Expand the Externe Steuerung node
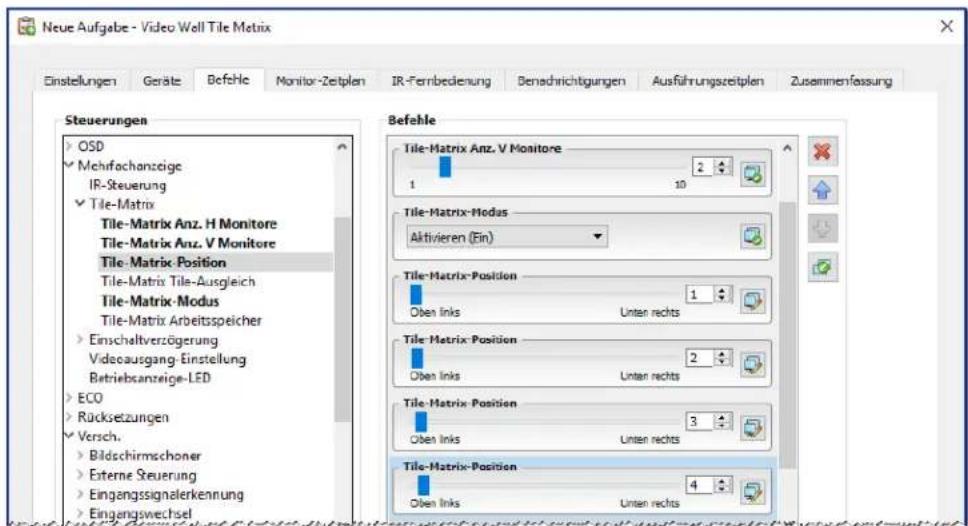This screenshot has height=526, width=968. (x=80, y=475)
